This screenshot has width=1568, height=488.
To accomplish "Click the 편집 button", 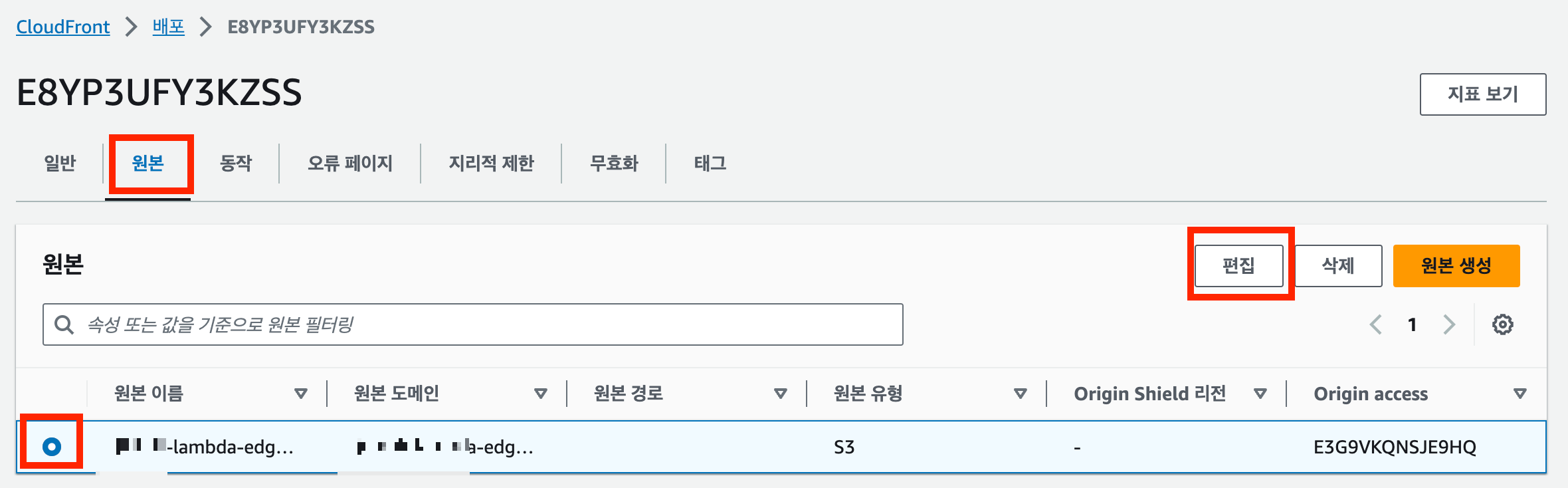I will click(x=1239, y=266).
